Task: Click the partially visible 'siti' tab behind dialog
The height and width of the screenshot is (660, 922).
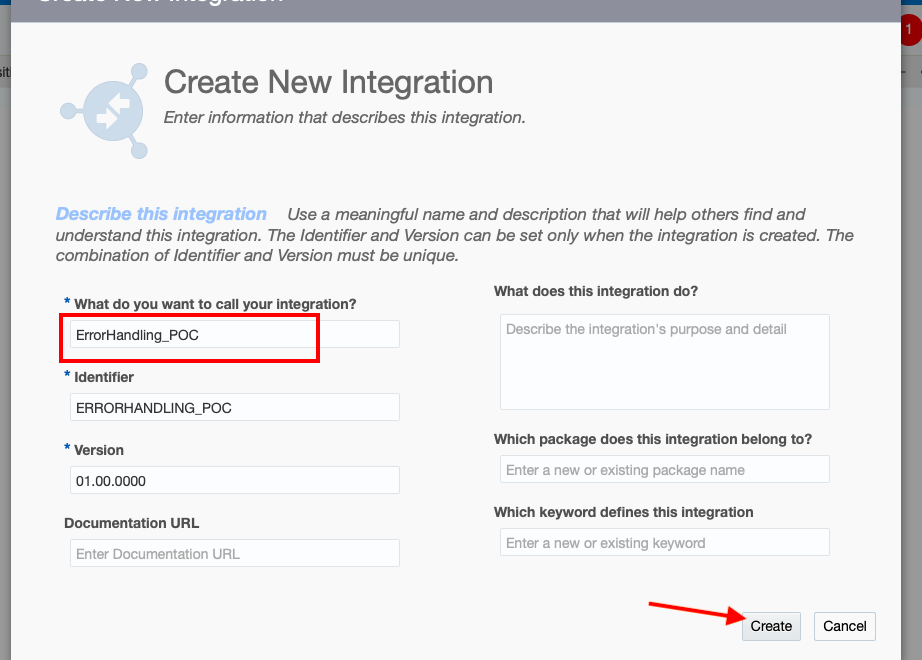Action: 8,72
